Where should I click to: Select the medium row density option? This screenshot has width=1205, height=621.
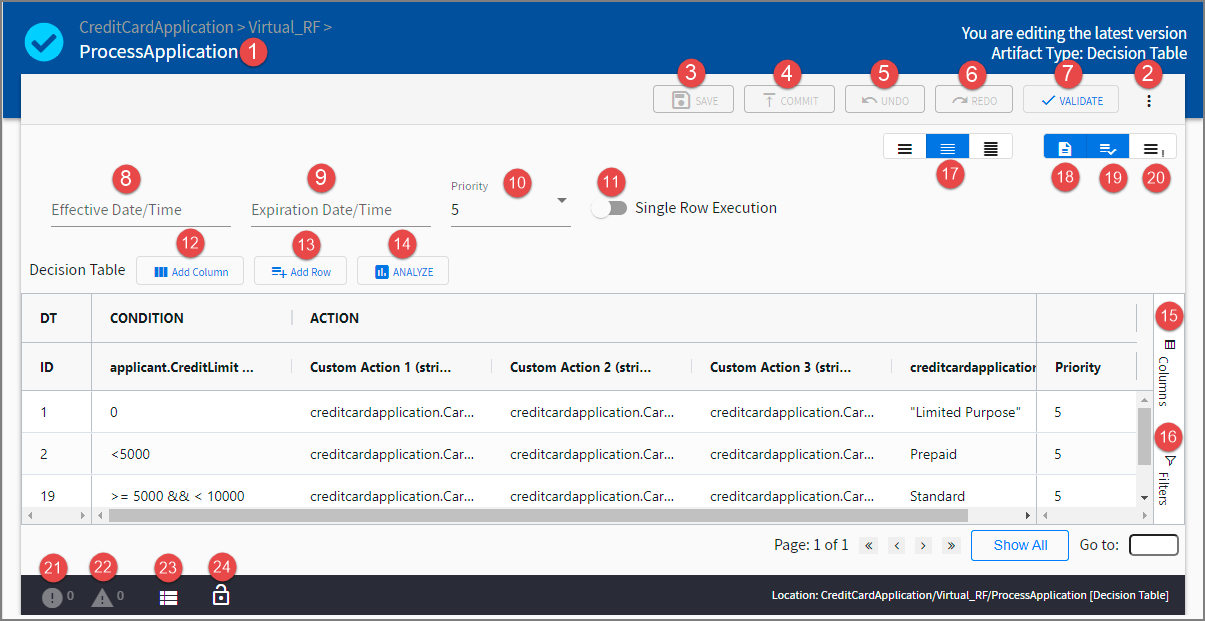947,148
